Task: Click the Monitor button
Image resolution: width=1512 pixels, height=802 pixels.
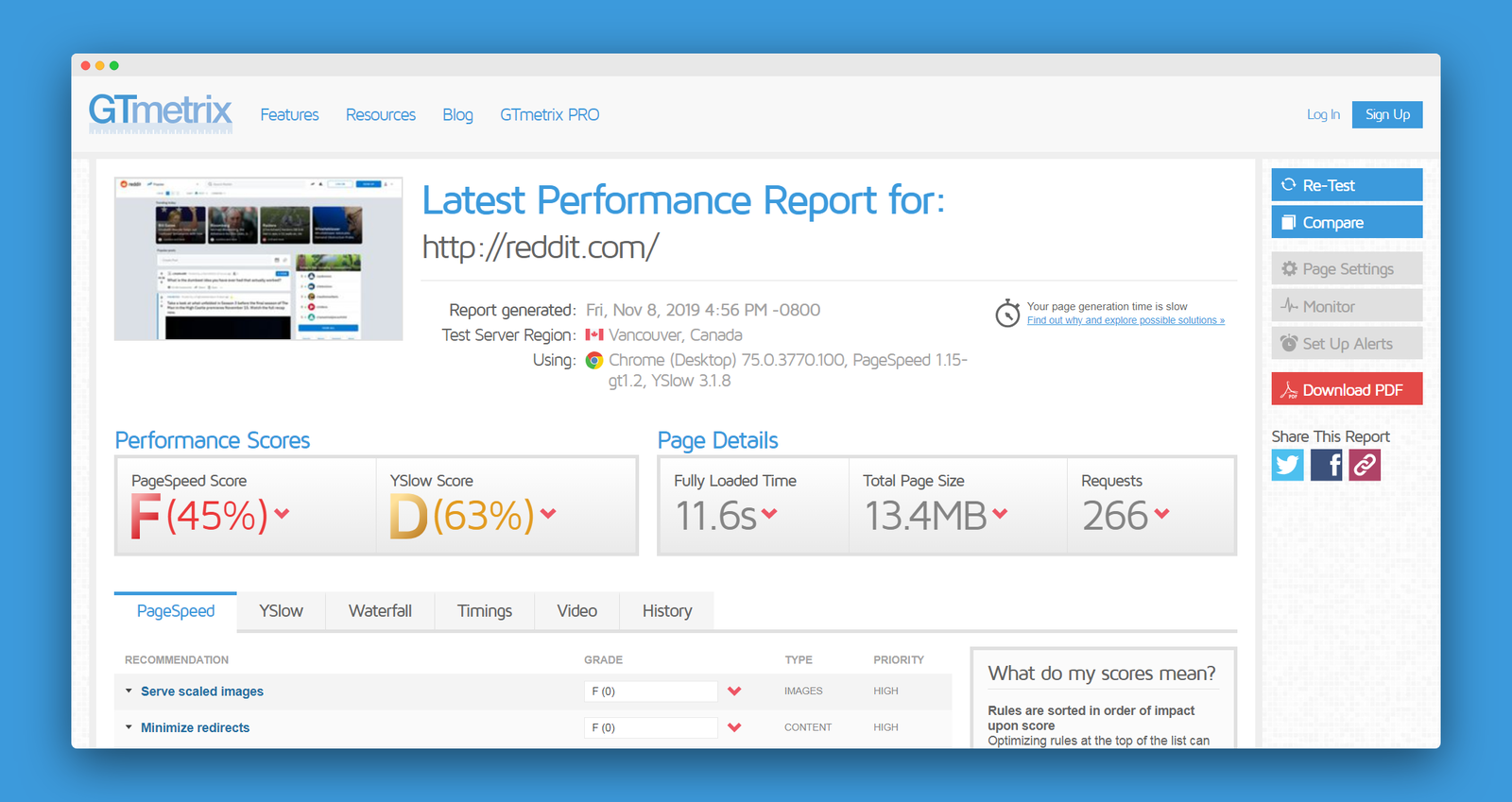Action: tap(1347, 306)
